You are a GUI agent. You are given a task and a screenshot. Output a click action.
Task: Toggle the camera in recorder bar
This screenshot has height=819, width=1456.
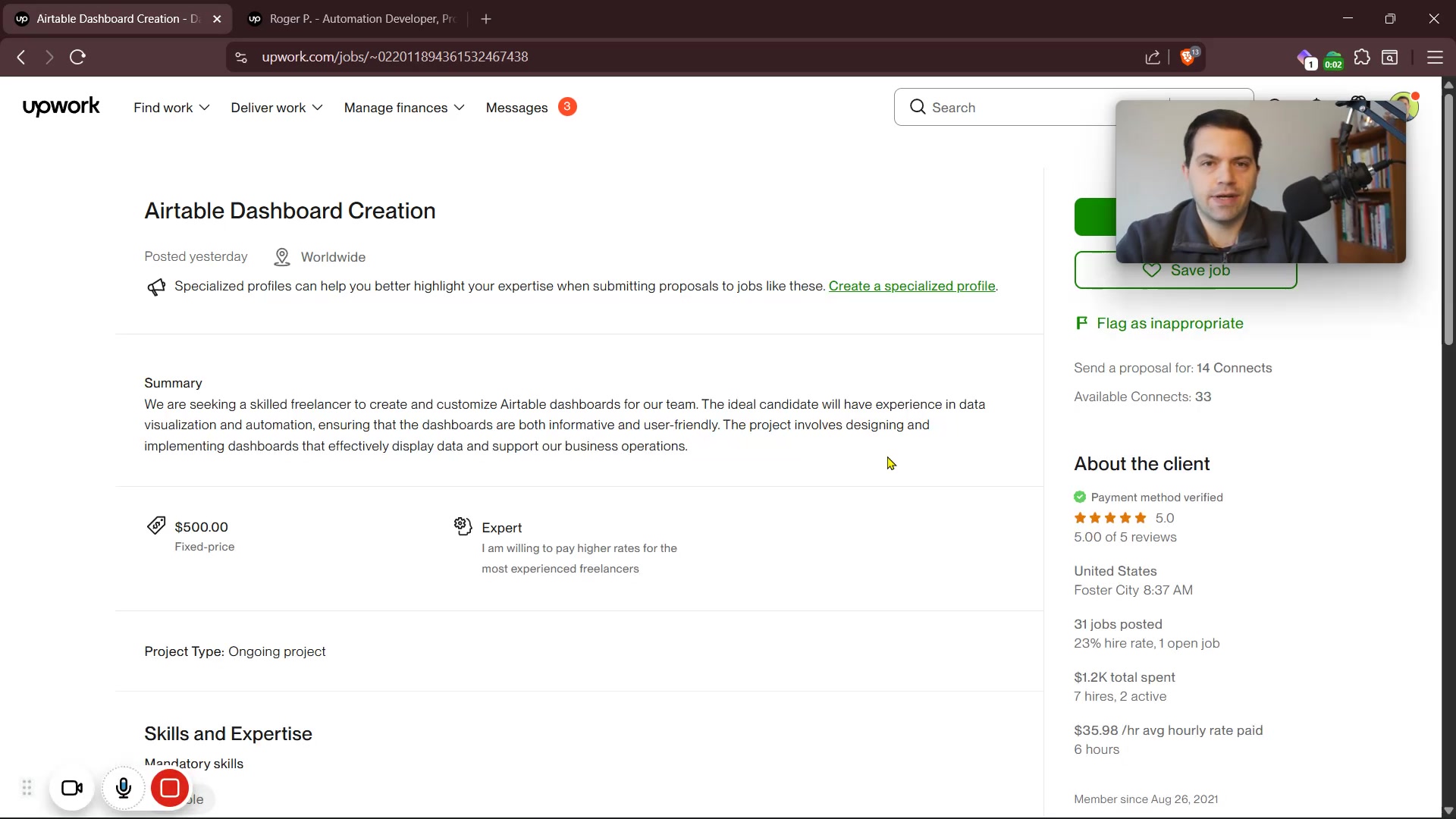[72, 788]
